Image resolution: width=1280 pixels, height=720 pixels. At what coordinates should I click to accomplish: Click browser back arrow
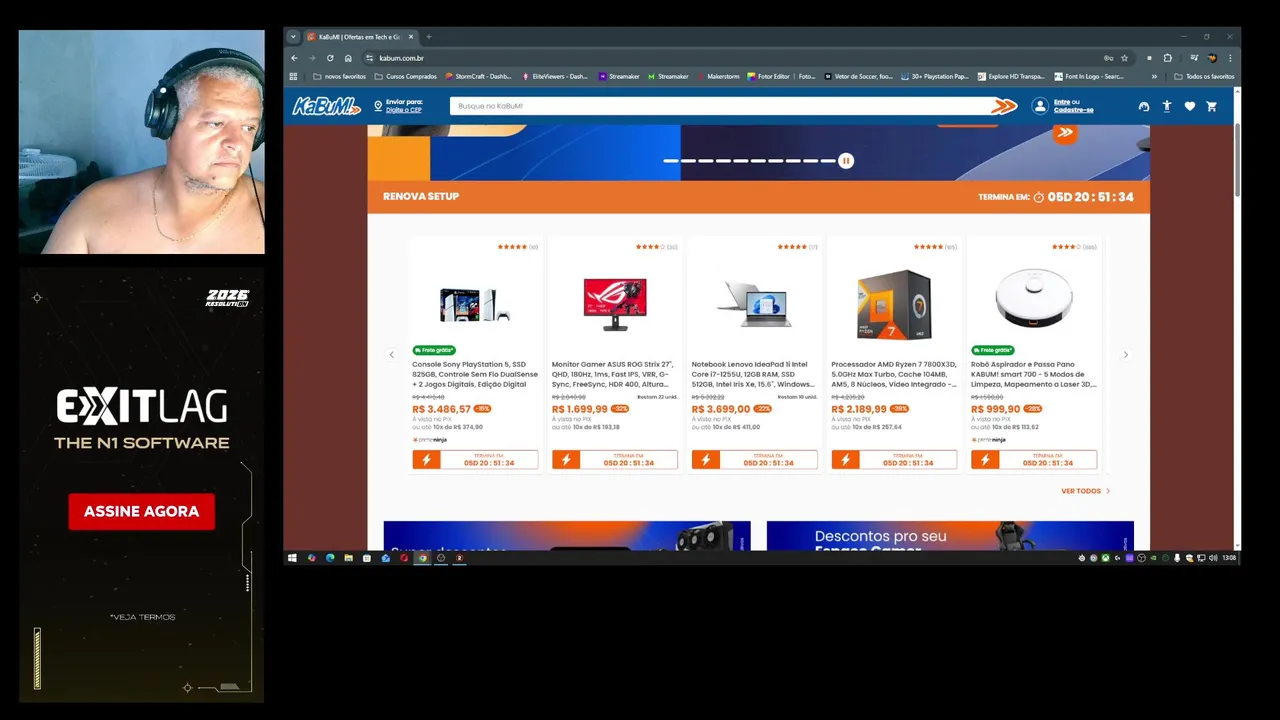click(x=294, y=58)
